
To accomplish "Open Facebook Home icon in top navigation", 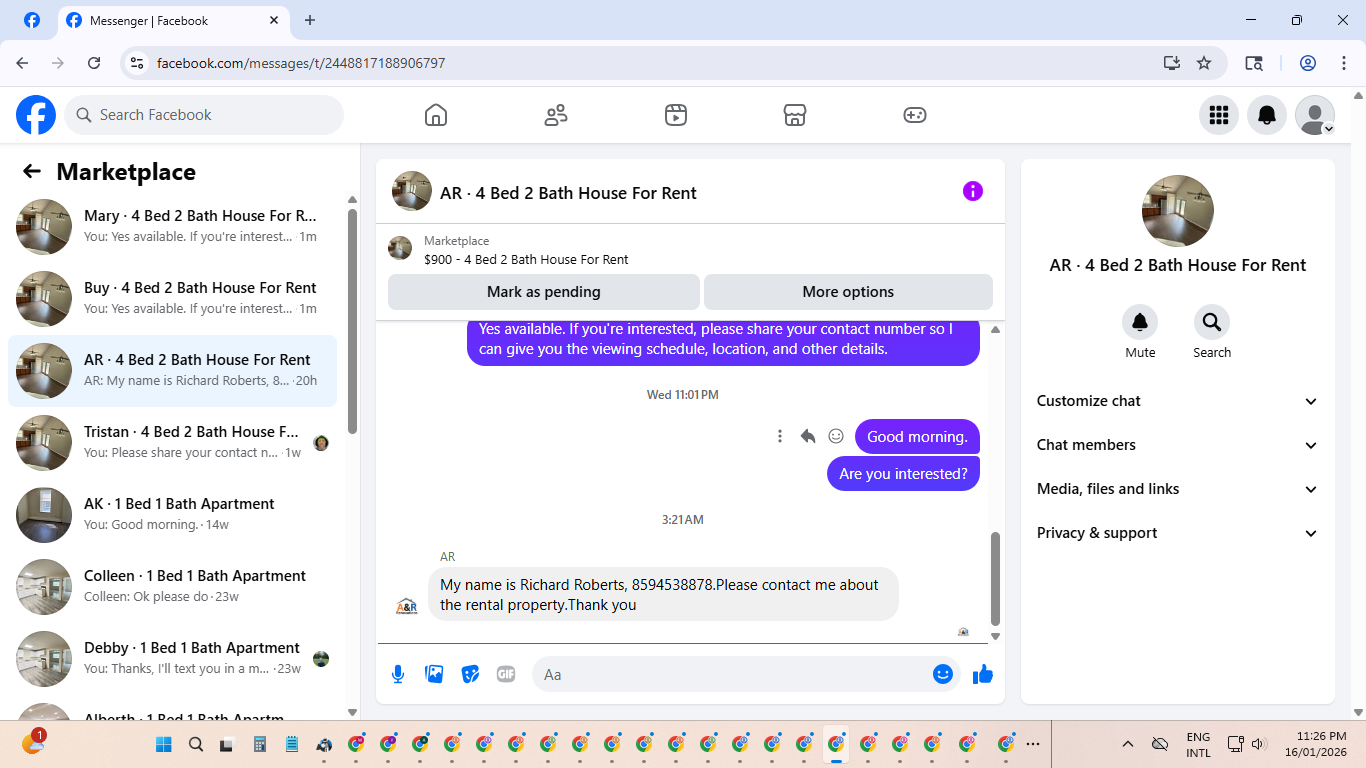I will [x=436, y=115].
